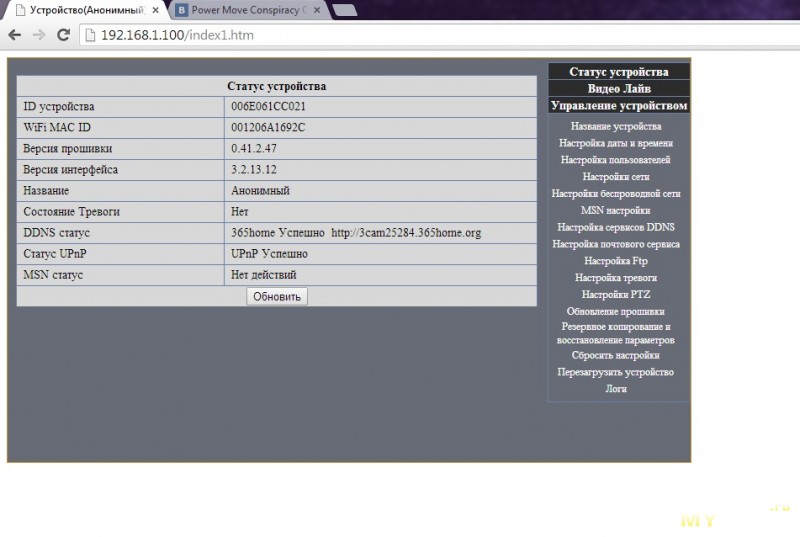Open Видео Лайв menu section
Viewport: 800px width, 537px height.
(x=618, y=89)
